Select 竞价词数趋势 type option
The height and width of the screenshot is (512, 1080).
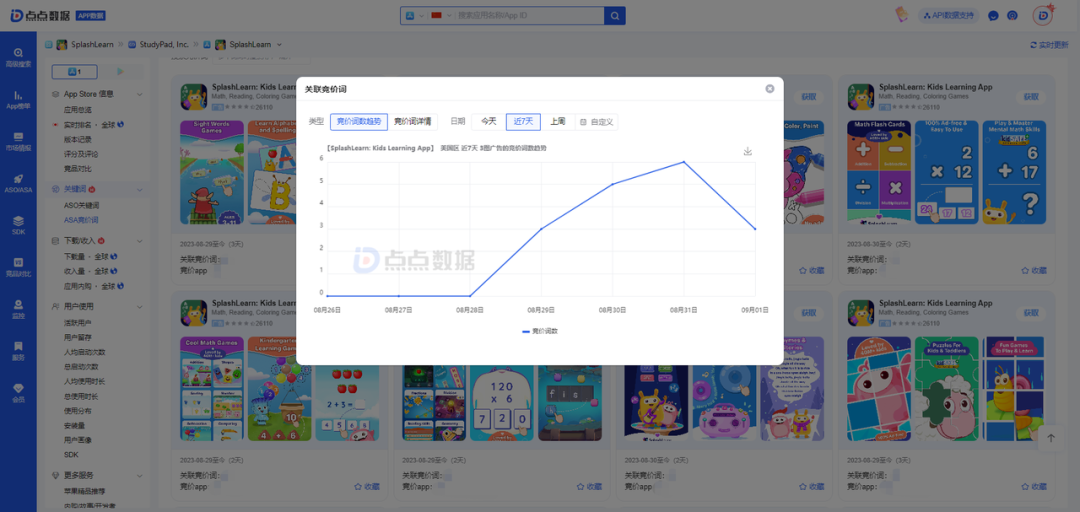(x=359, y=122)
